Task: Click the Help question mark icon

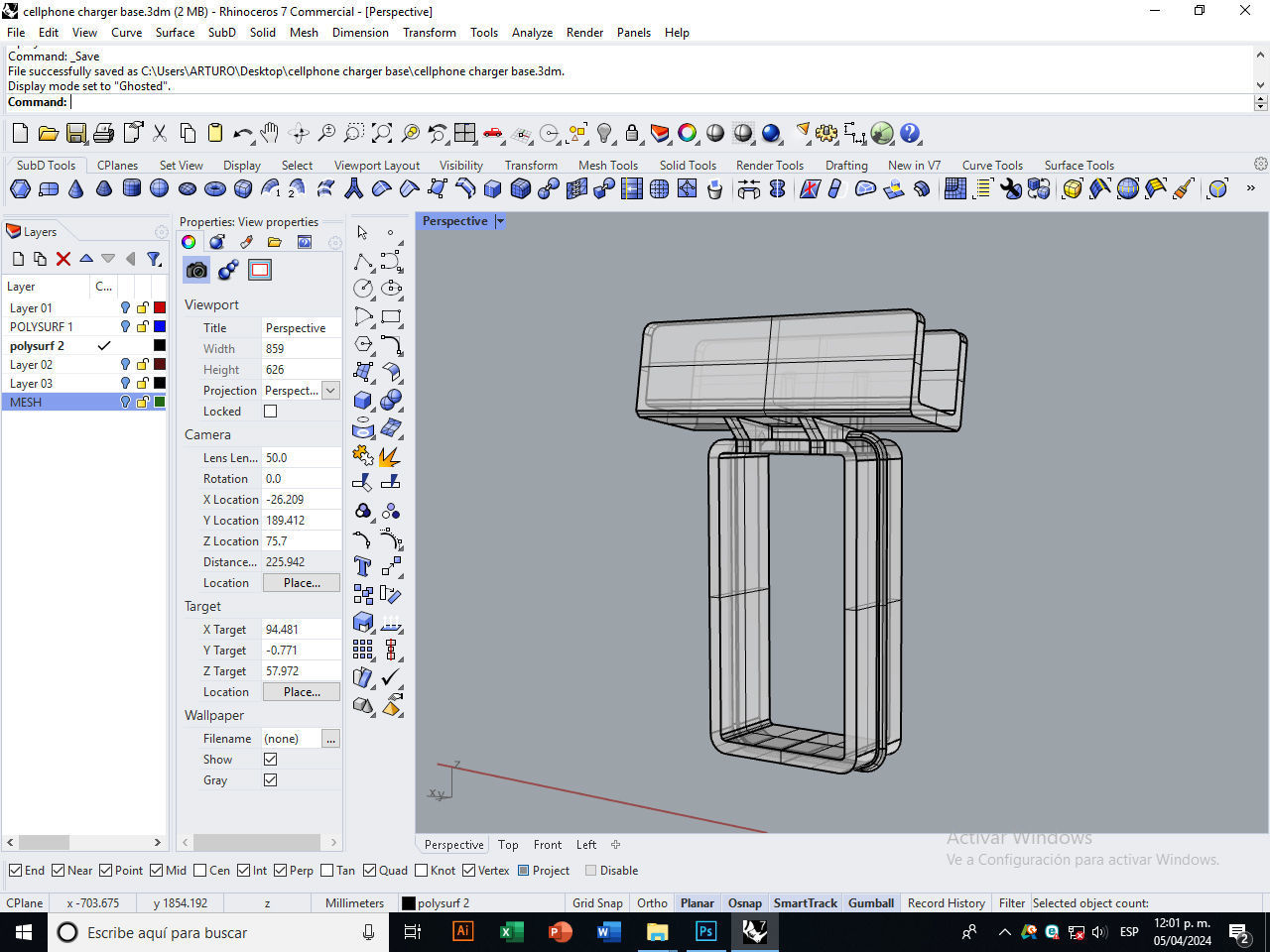Action: pos(910,133)
